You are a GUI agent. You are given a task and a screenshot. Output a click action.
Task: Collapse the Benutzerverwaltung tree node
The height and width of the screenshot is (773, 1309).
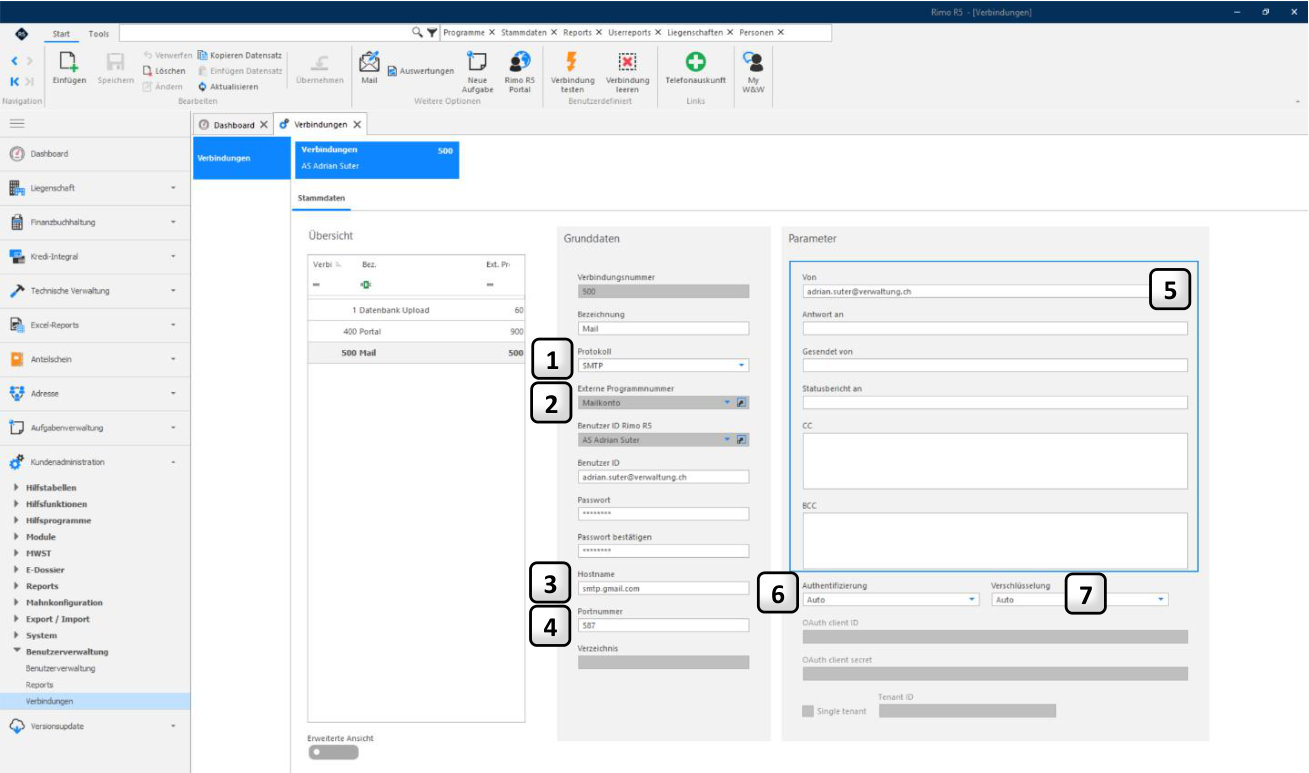click(17, 652)
